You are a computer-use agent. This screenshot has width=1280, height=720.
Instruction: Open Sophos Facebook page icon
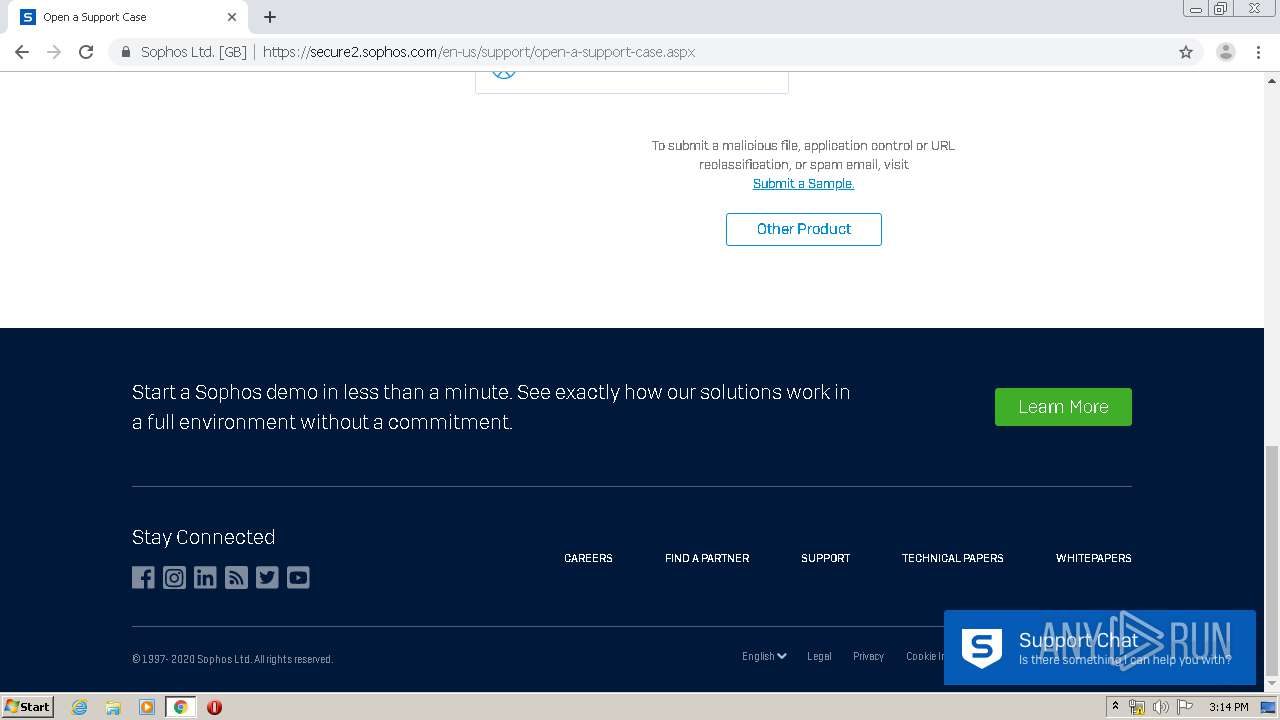pos(143,578)
